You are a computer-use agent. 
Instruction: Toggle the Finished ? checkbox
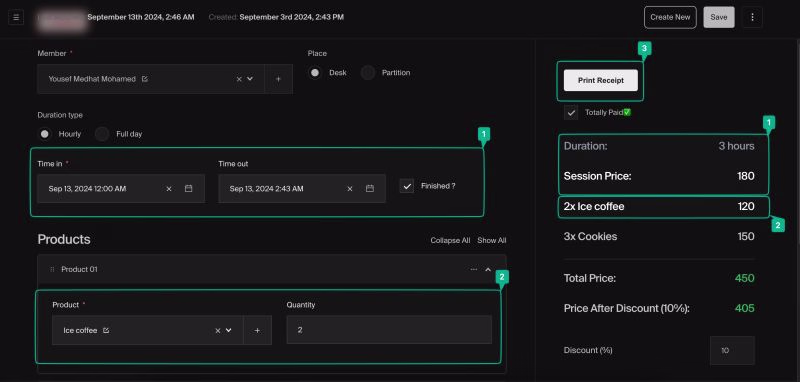click(x=407, y=186)
